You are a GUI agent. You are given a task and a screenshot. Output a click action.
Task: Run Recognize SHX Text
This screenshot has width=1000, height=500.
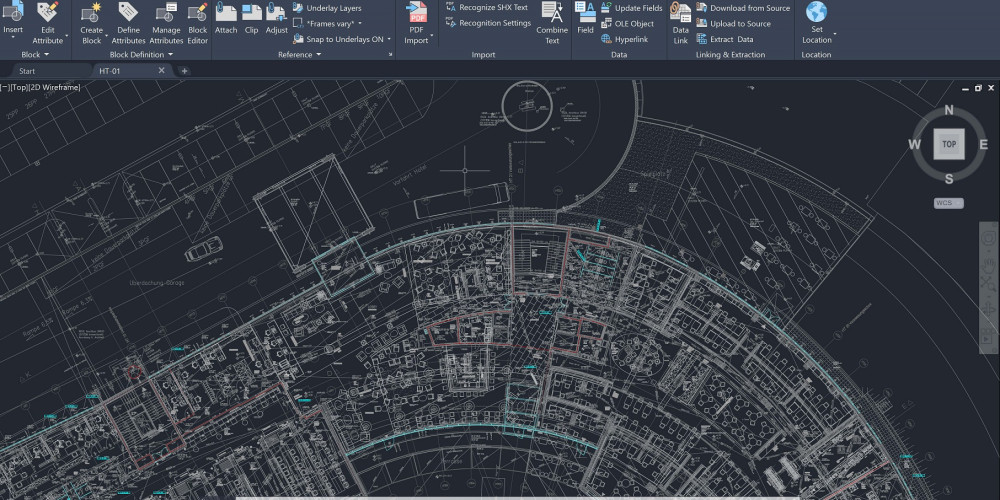point(487,8)
